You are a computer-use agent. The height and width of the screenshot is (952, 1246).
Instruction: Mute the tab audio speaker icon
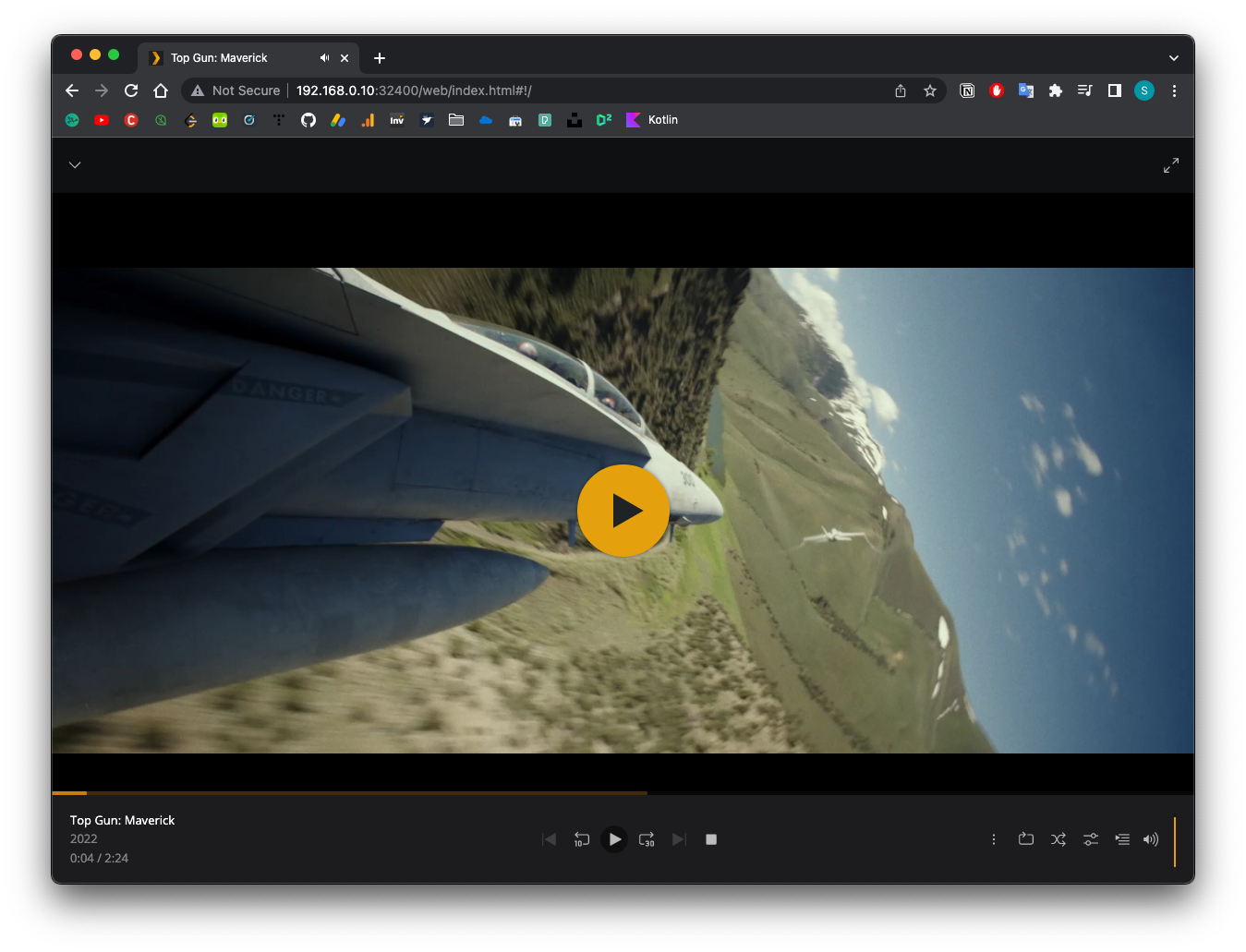tap(324, 58)
